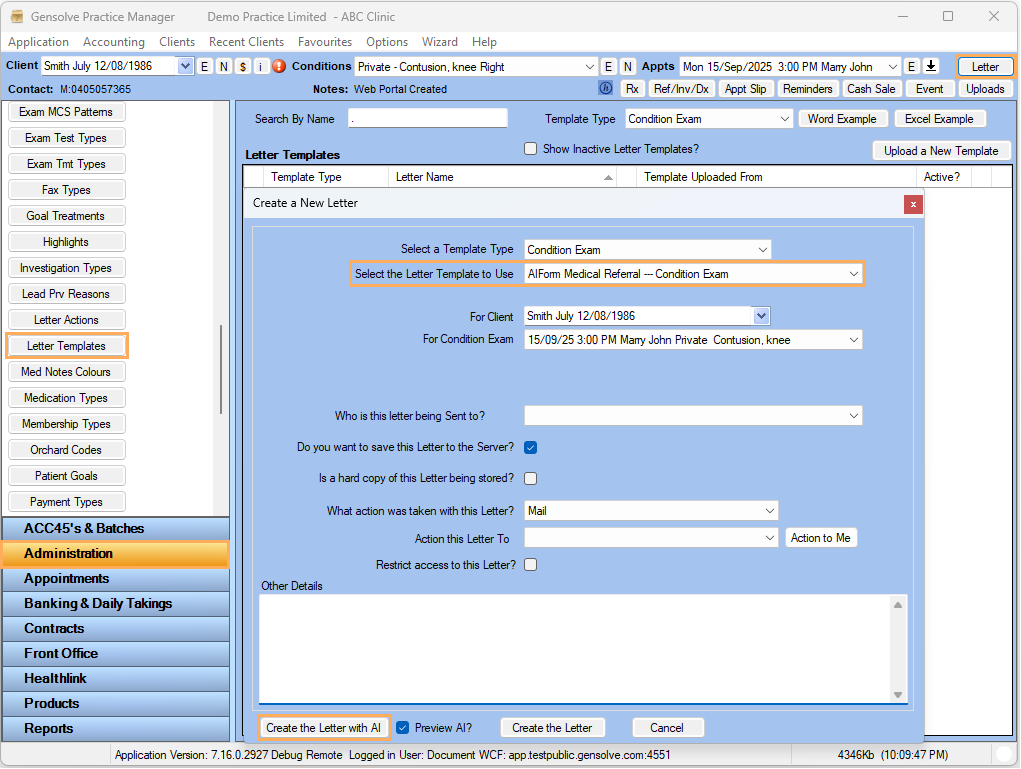The width and height of the screenshot is (1021, 769).
Task: Expand the 'Who is this letter being Sent to' dropdown
Action: click(853, 416)
